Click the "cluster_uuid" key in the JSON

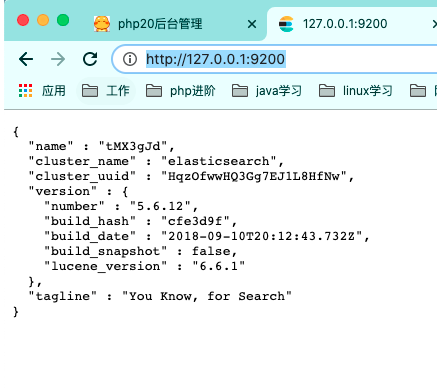[82, 176]
